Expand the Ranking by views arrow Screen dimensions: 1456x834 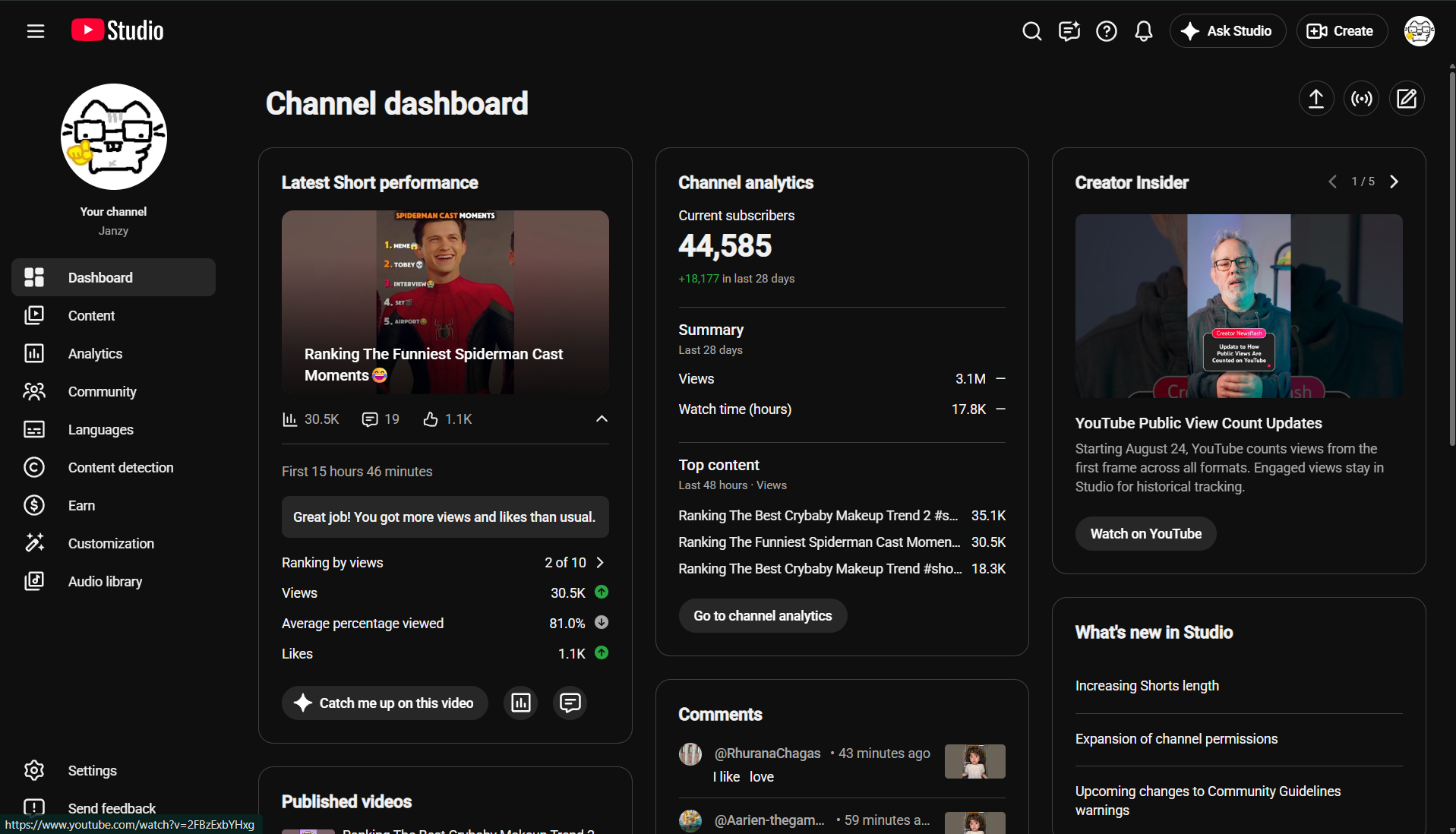[x=600, y=563]
